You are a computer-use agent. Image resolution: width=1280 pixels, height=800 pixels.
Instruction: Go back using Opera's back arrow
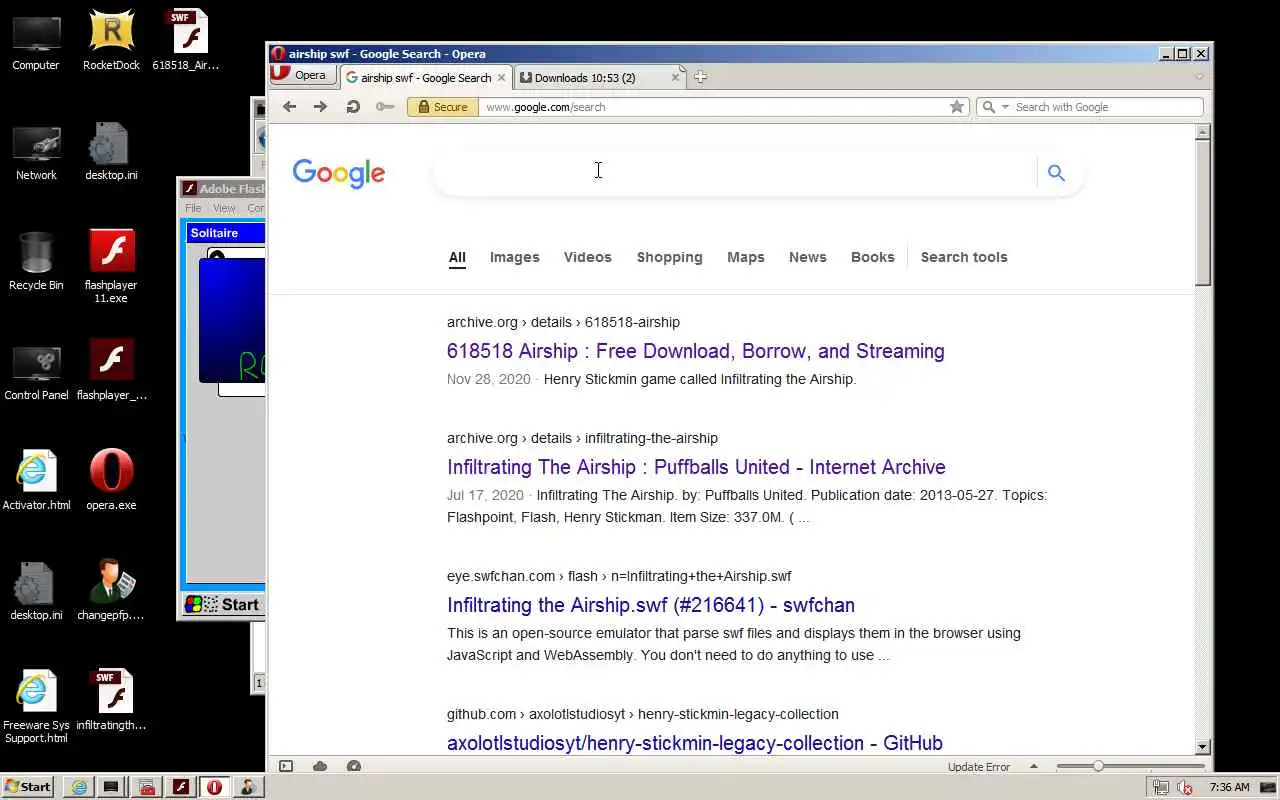[x=289, y=107]
